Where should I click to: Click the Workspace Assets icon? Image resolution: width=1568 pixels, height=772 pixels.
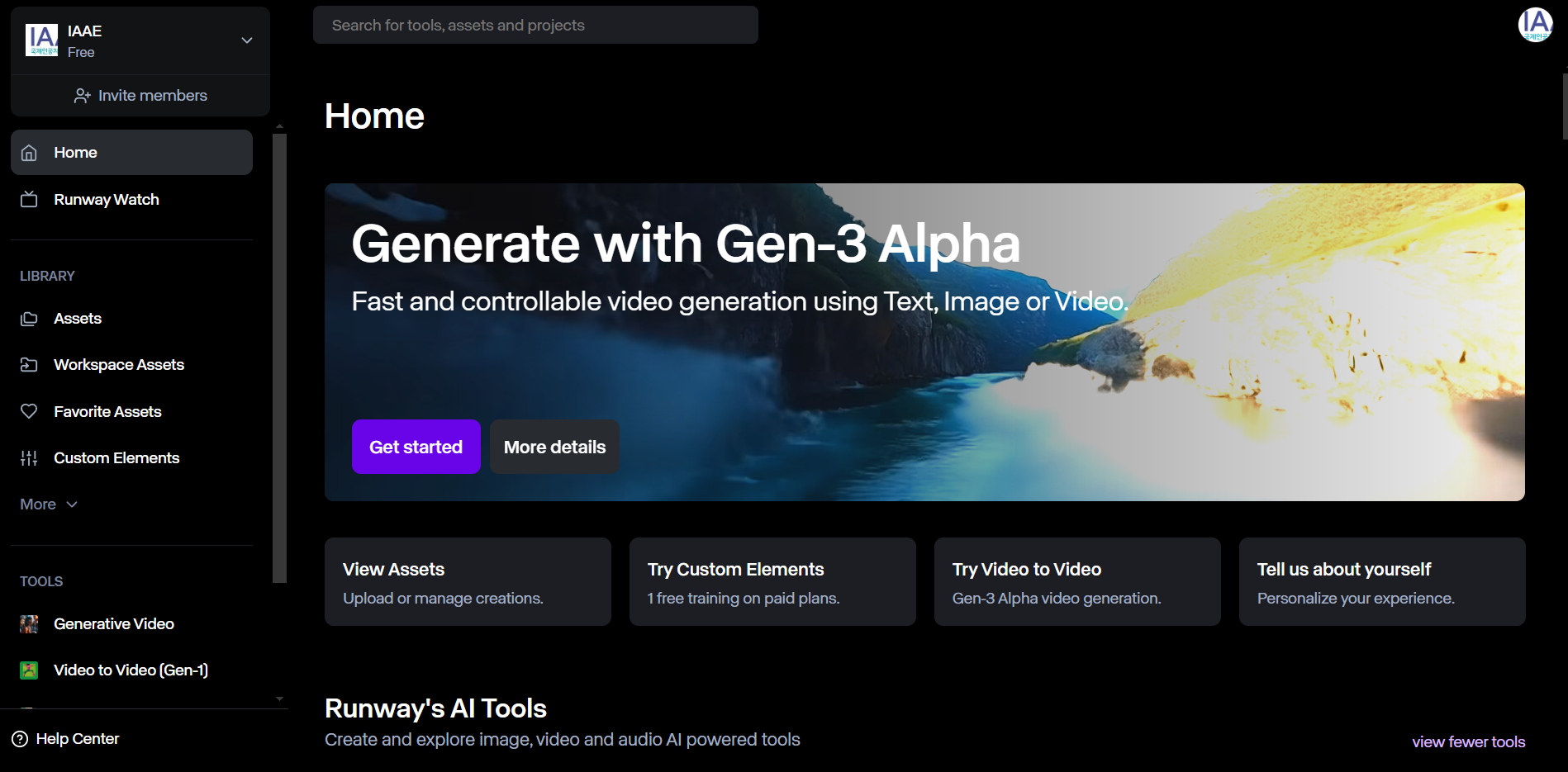(x=29, y=365)
